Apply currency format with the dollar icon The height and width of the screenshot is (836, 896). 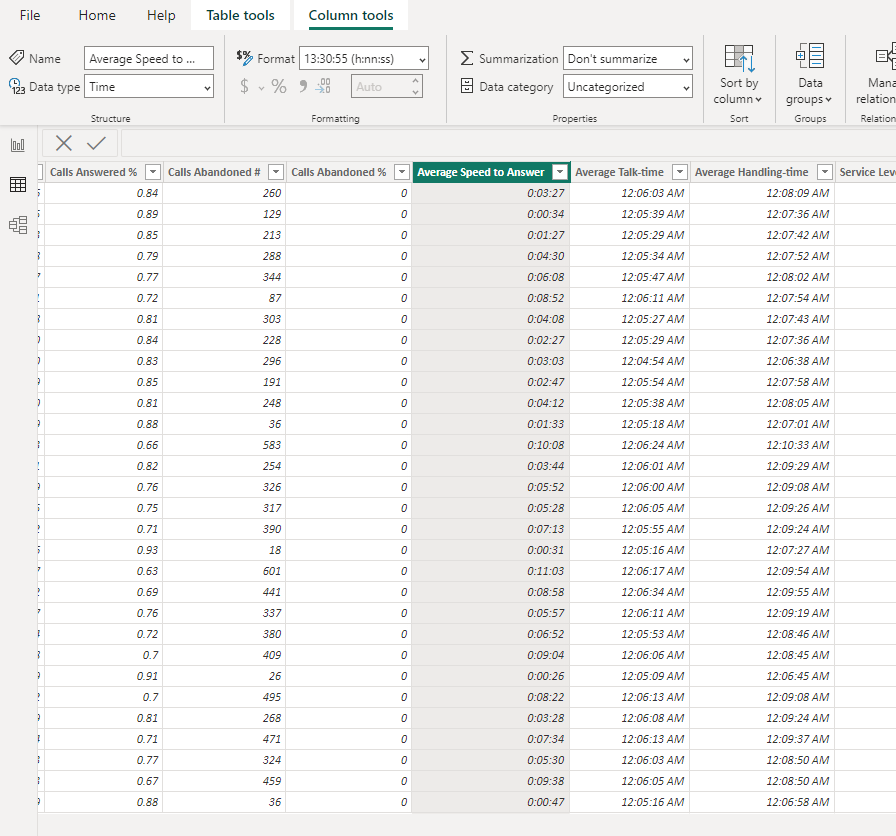click(245, 86)
